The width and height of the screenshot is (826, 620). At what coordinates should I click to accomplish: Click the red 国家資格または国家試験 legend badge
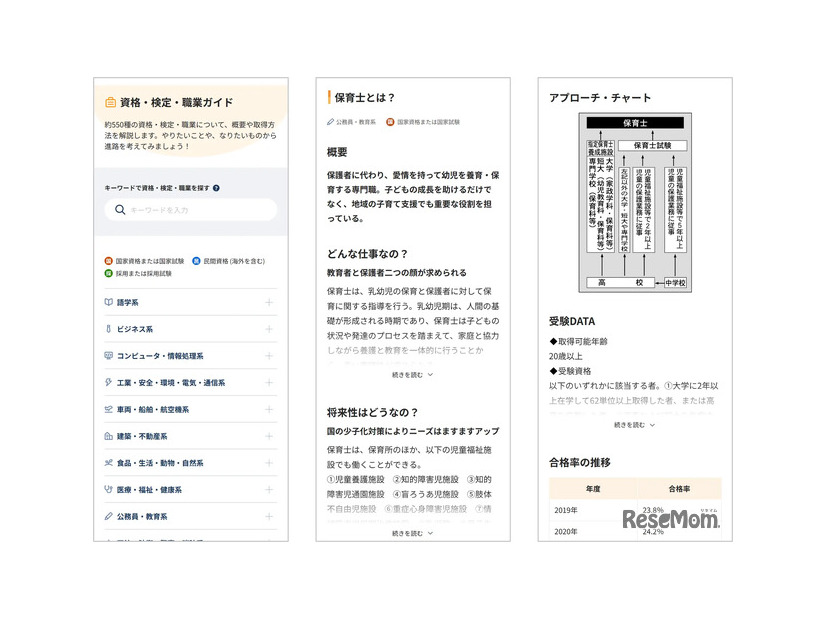[x=109, y=261]
